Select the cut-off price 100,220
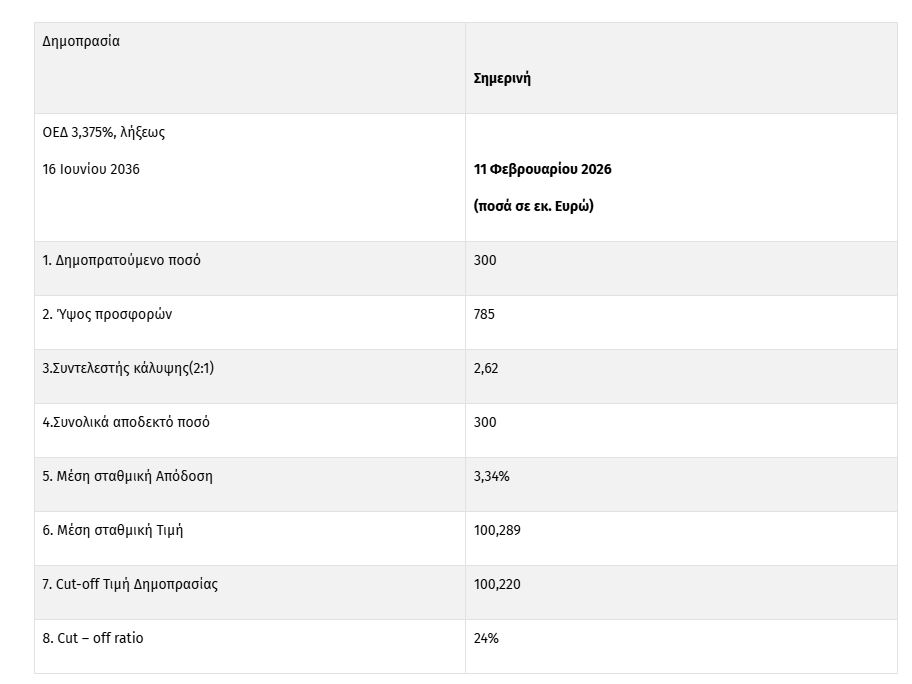This screenshot has height=684, width=912. [x=497, y=584]
